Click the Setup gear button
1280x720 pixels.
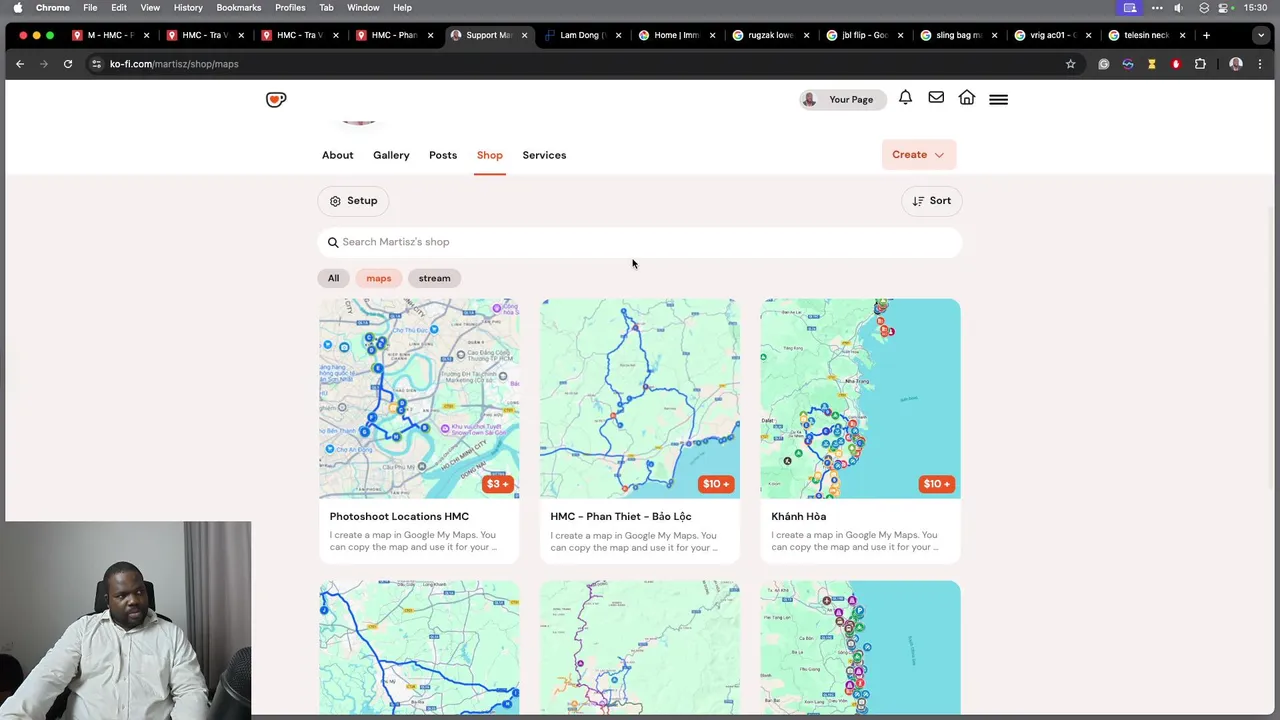353,201
